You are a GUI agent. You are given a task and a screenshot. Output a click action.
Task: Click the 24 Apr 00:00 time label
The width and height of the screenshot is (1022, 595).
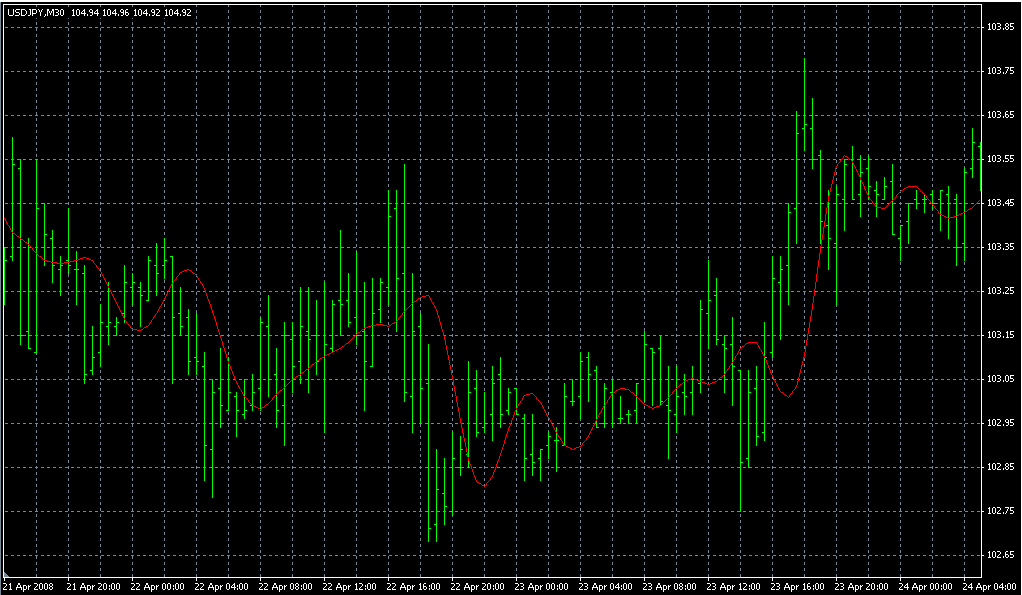[x=925, y=586]
